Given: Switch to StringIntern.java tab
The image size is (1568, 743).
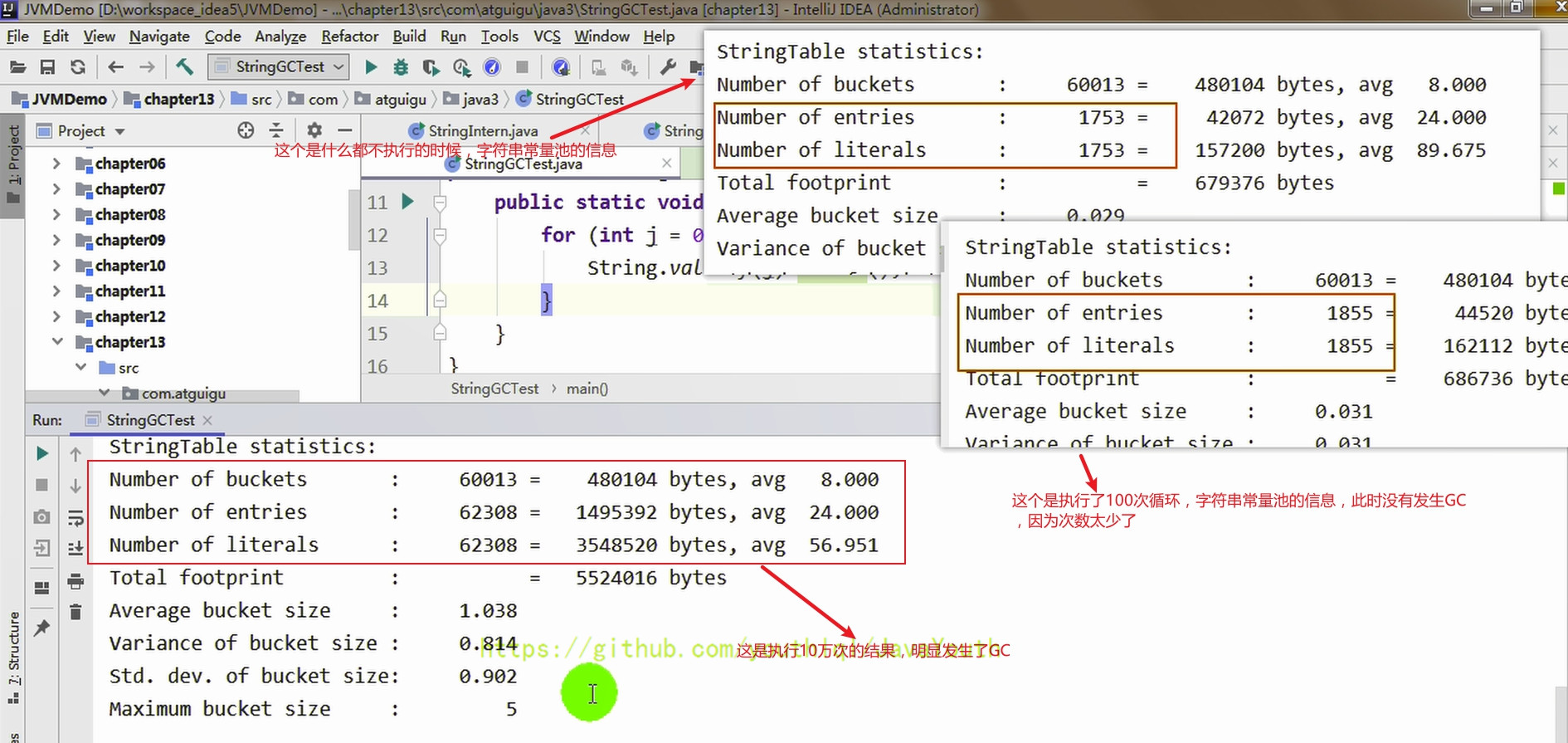Looking at the screenshot, I should click(483, 131).
